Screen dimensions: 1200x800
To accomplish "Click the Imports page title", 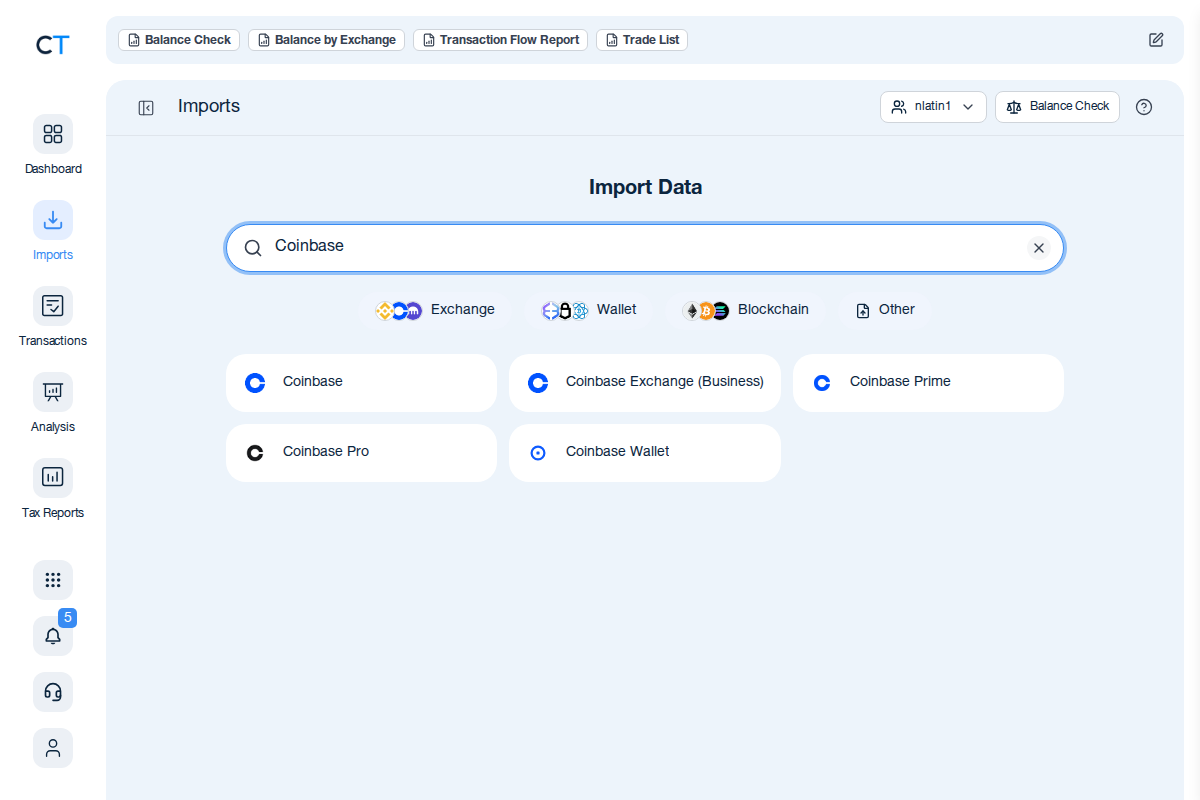I will pyautogui.click(x=209, y=106).
